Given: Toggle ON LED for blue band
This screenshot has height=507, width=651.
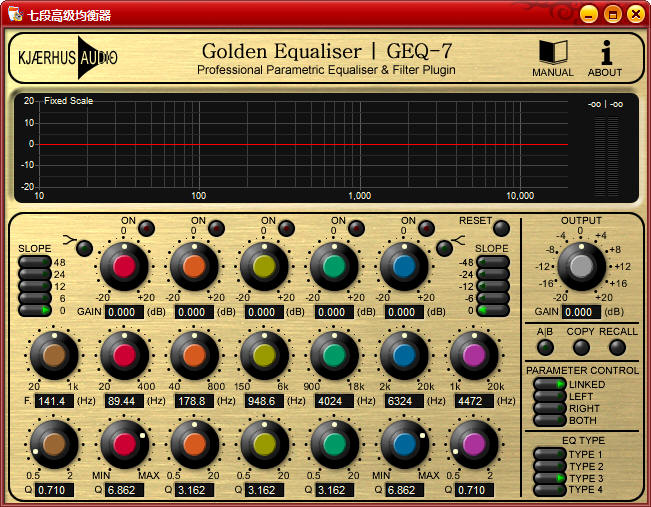Looking at the screenshot, I should [x=426, y=228].
